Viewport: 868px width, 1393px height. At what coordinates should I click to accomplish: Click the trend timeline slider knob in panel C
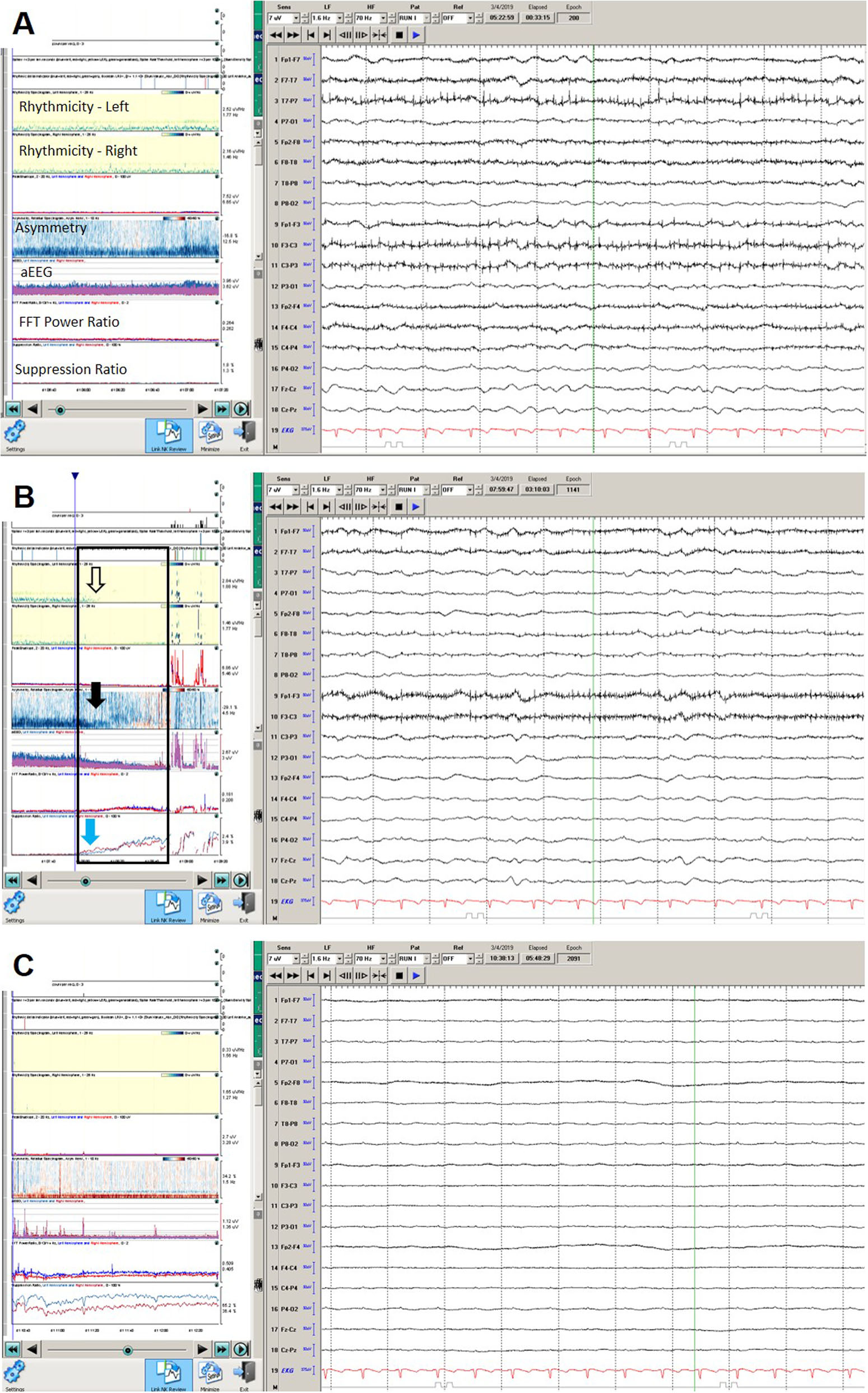pos(127,1350)
